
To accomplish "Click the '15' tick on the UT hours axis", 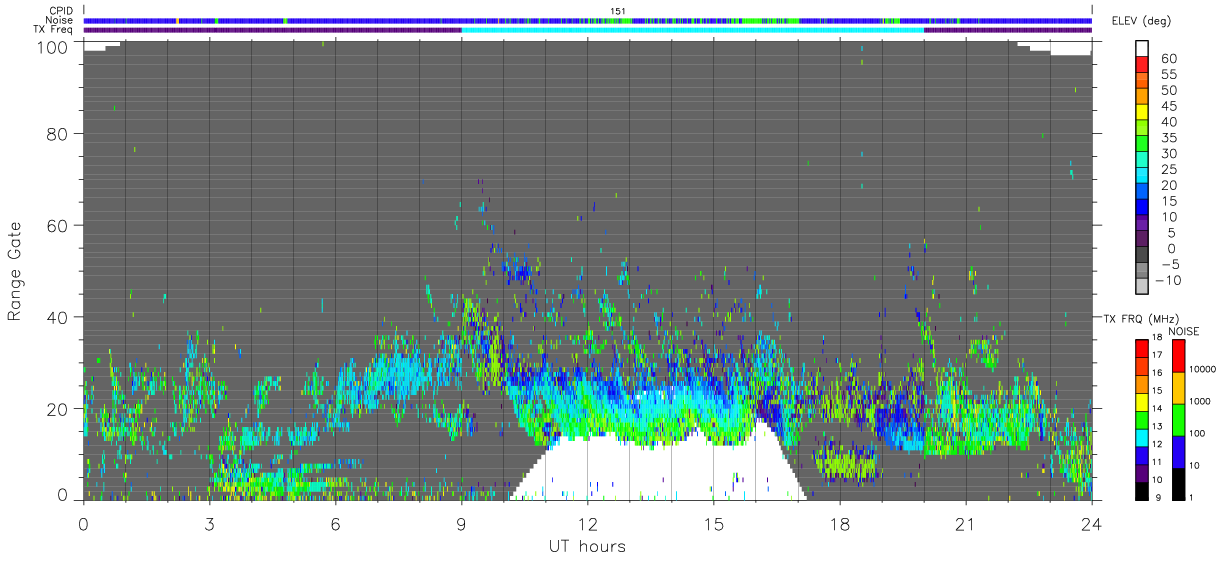I will coord(714,523).
